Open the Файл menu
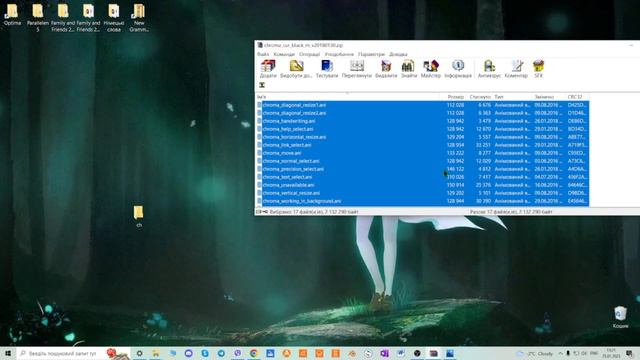 [x=263, y=54]
